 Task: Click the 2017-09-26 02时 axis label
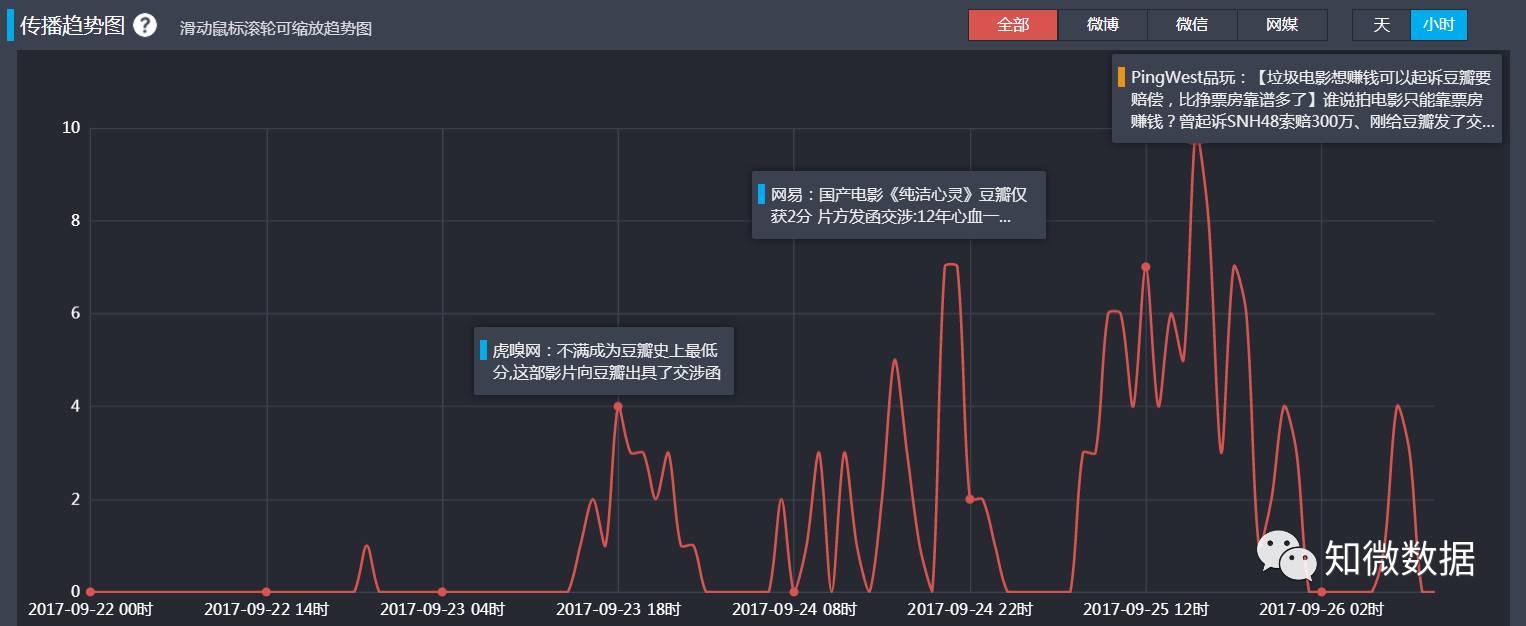pyautogui.click(x=1321, y=609)
